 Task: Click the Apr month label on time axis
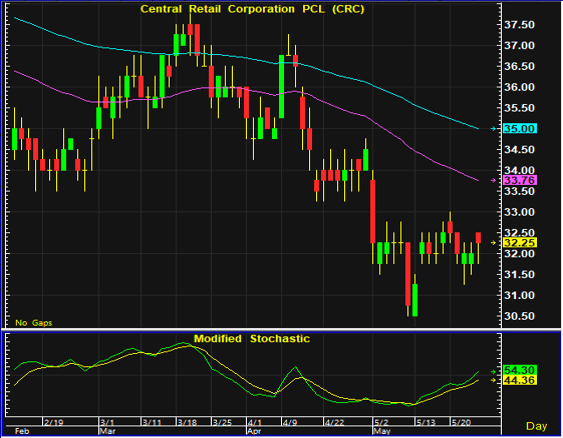(254, 431)
